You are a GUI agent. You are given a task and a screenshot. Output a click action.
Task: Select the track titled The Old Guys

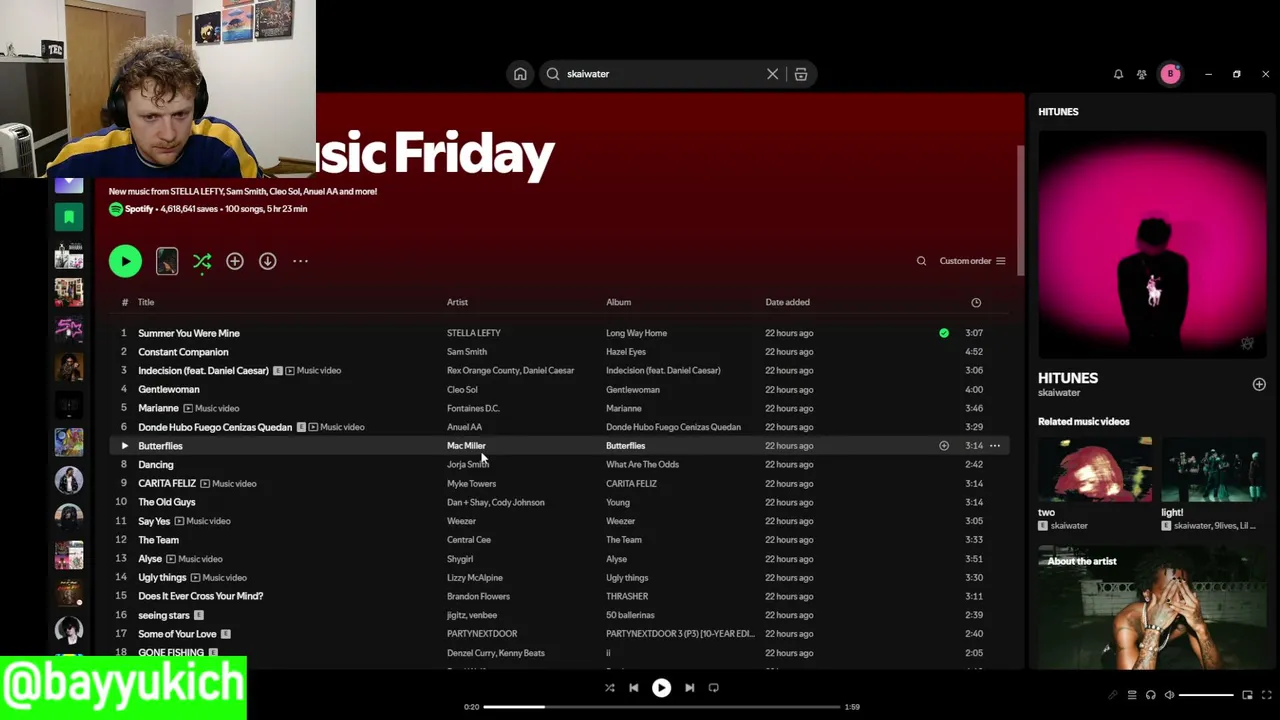[x=167, y=502]
